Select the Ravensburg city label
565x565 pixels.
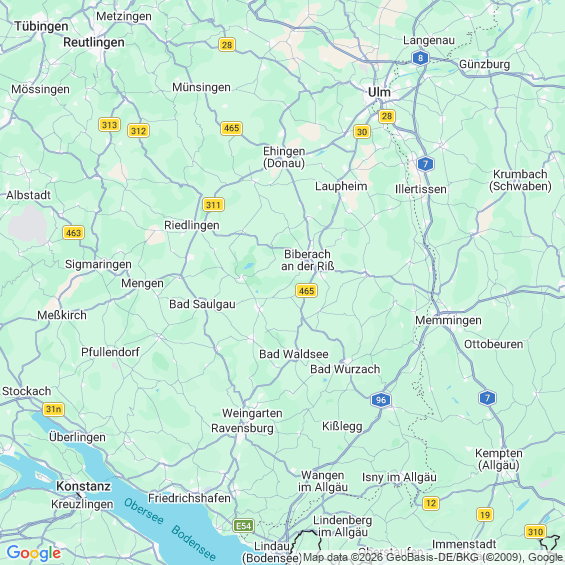(x=242, y=428)
